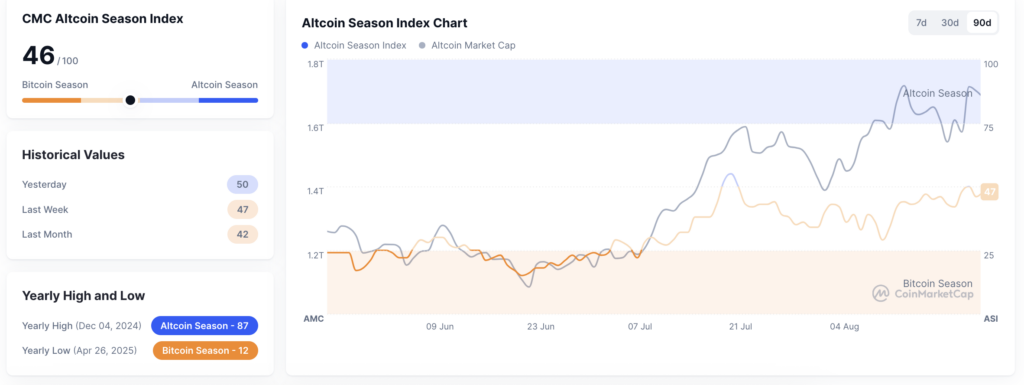Toggle Altcoin Season Index legend dot
Viewport: 1024px width, 385px height.
pyautogui.click(x=305, y=46)
